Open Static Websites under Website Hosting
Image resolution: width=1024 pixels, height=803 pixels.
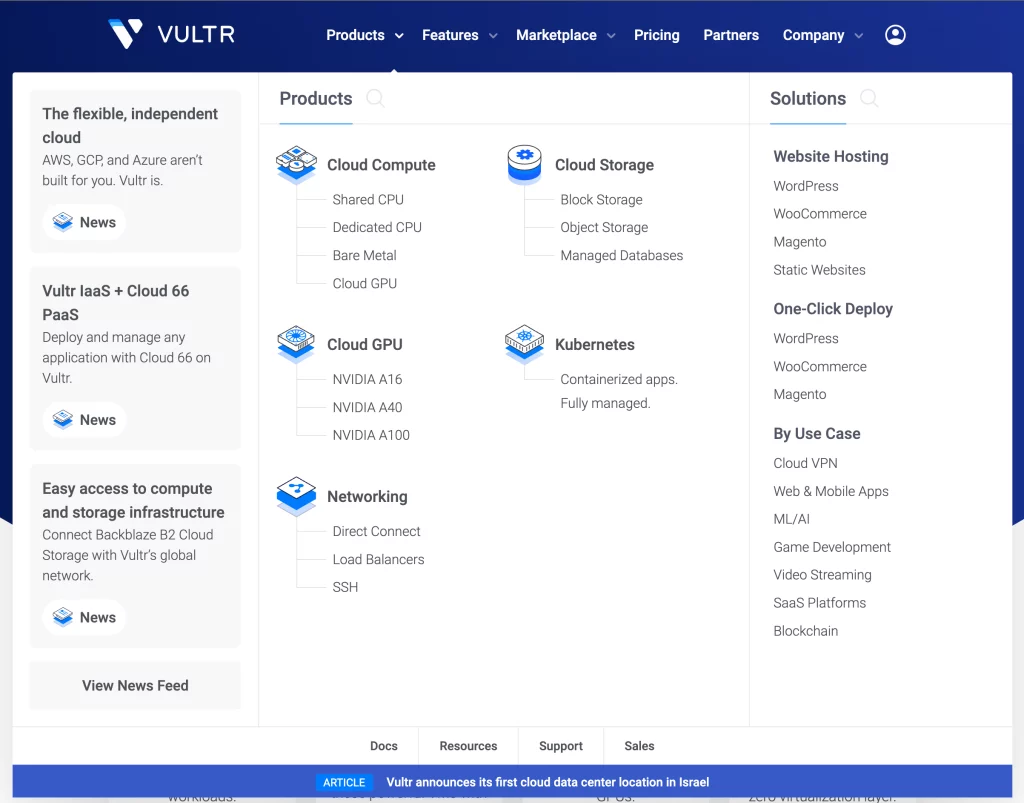tap(820, 270)
